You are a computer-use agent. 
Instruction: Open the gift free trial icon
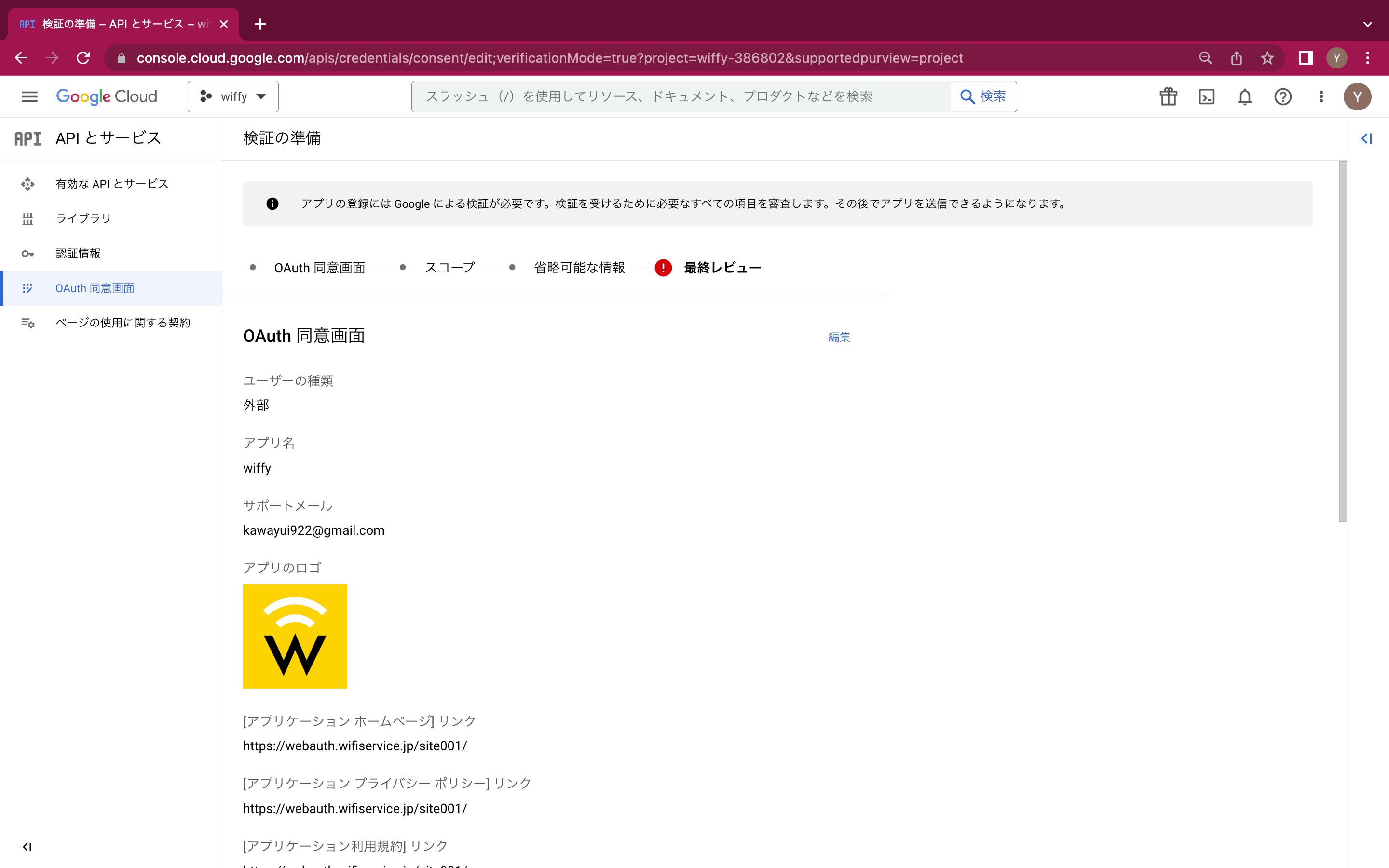pyautogui.click(x=1168, y=96)
